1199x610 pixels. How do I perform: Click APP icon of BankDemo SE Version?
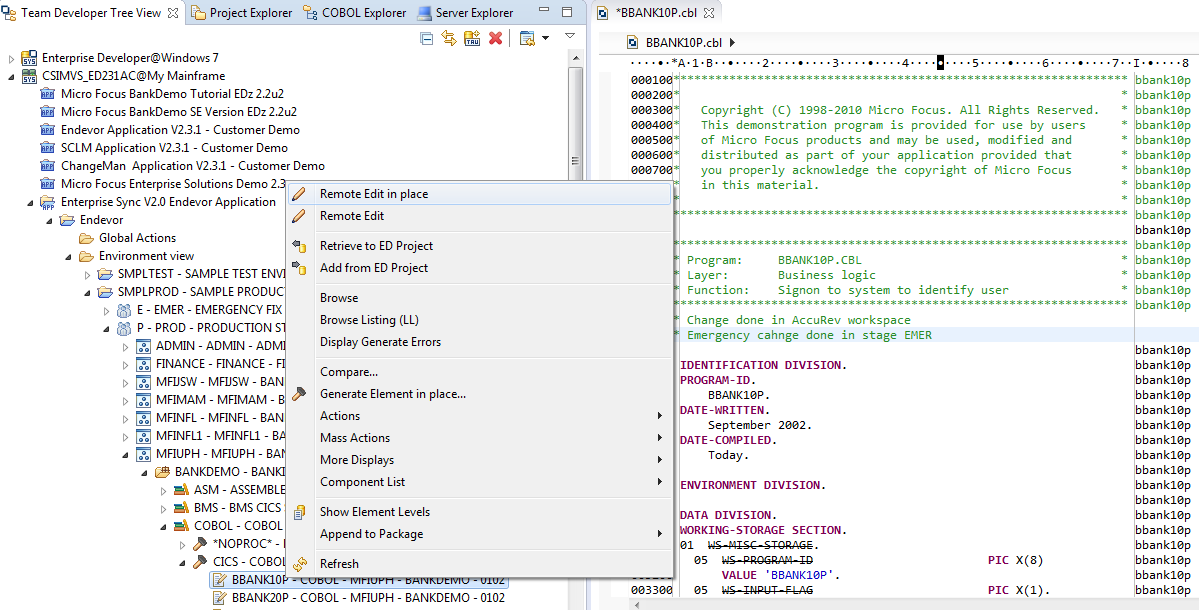[47, 112]
